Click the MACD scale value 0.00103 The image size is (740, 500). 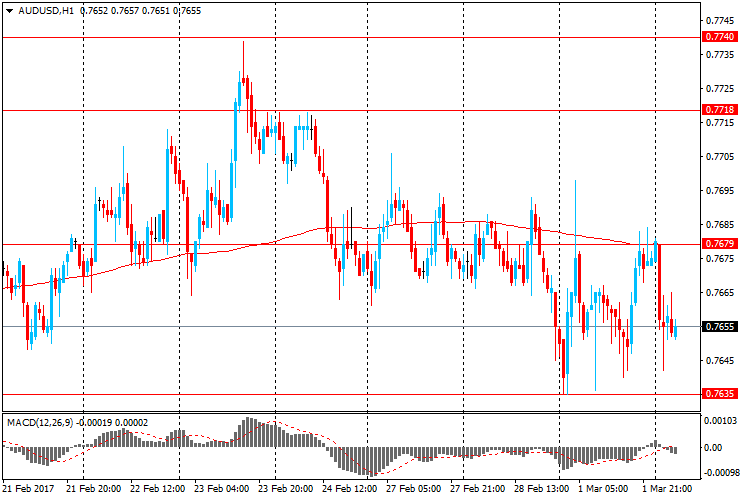720,420
